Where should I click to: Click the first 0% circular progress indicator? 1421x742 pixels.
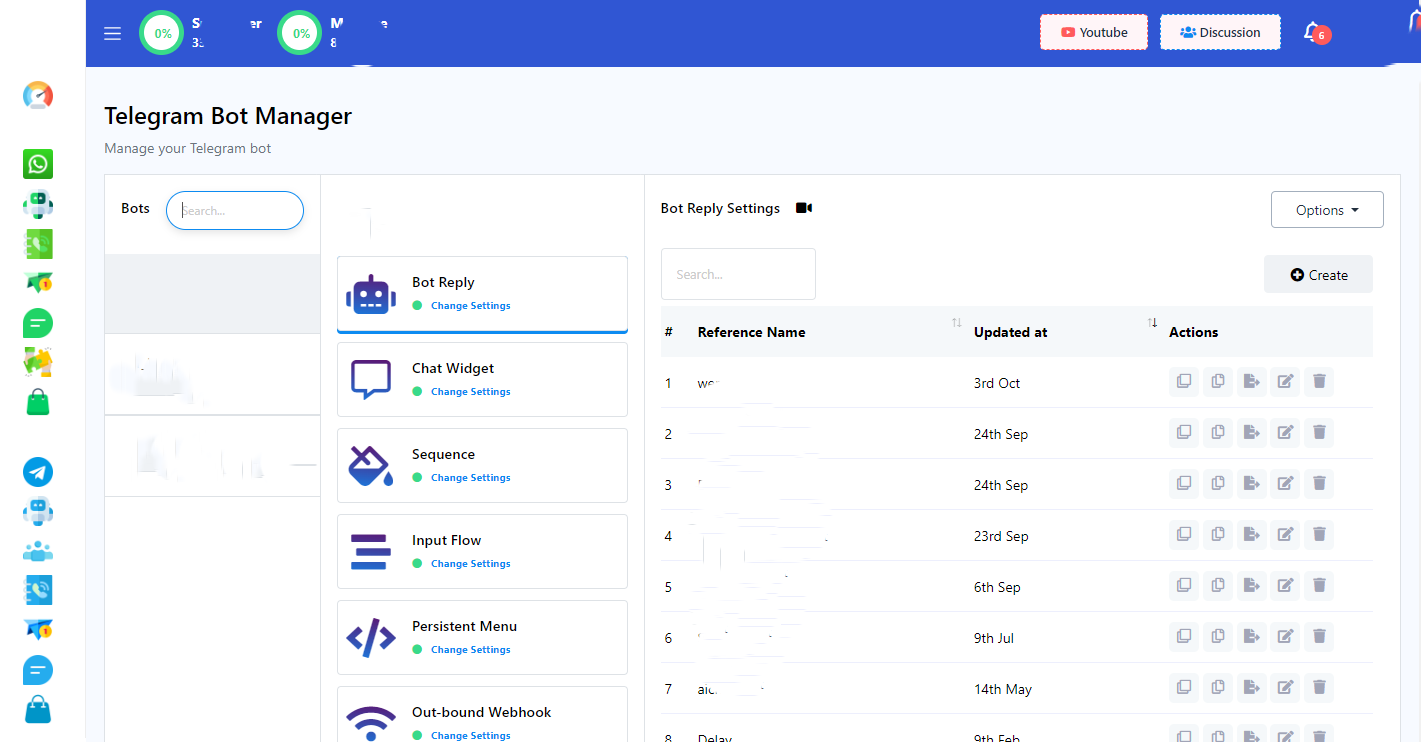click(162, 33)
